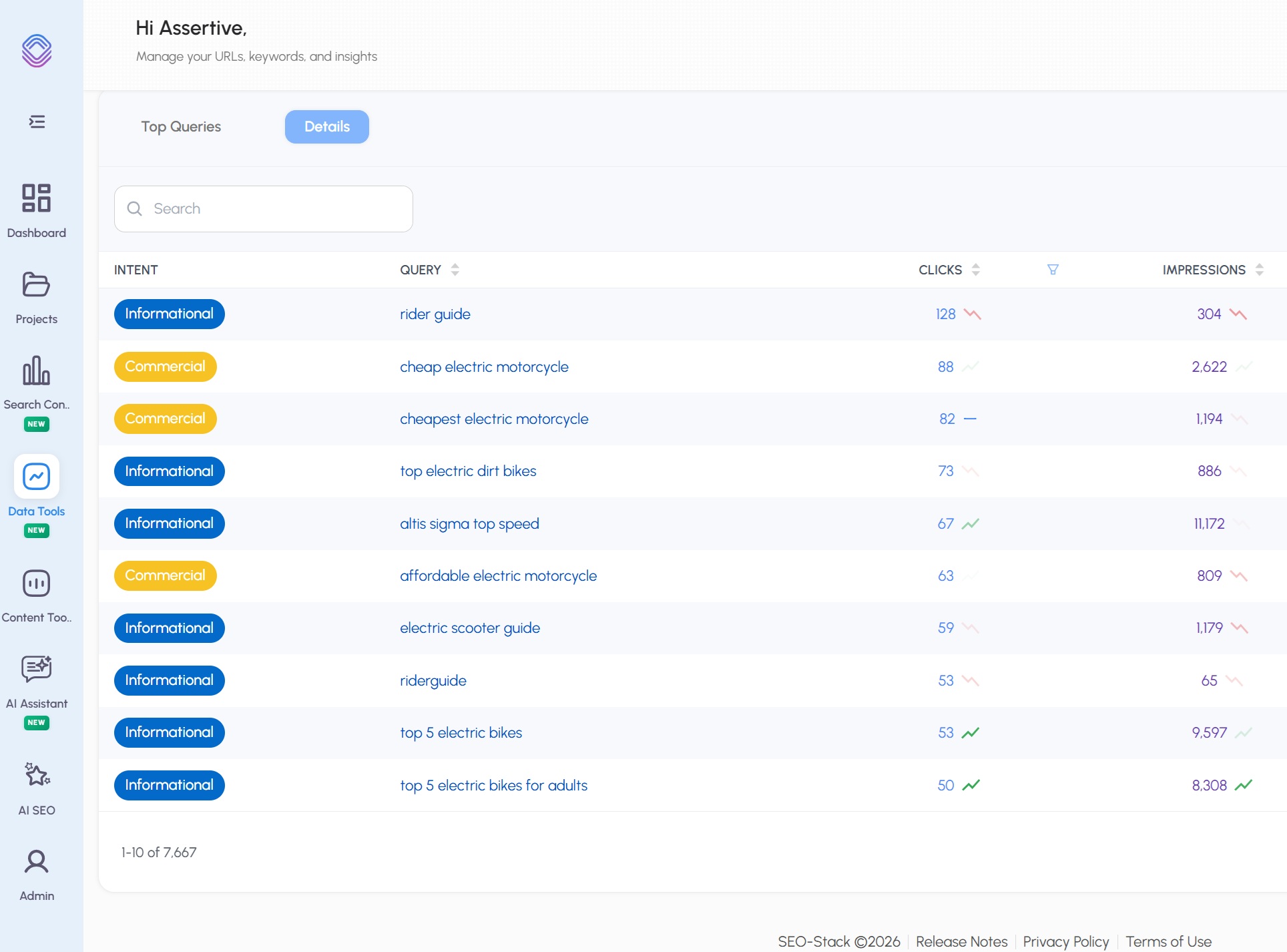Open the 'riderguide' query link

click(x=433, y=681)
